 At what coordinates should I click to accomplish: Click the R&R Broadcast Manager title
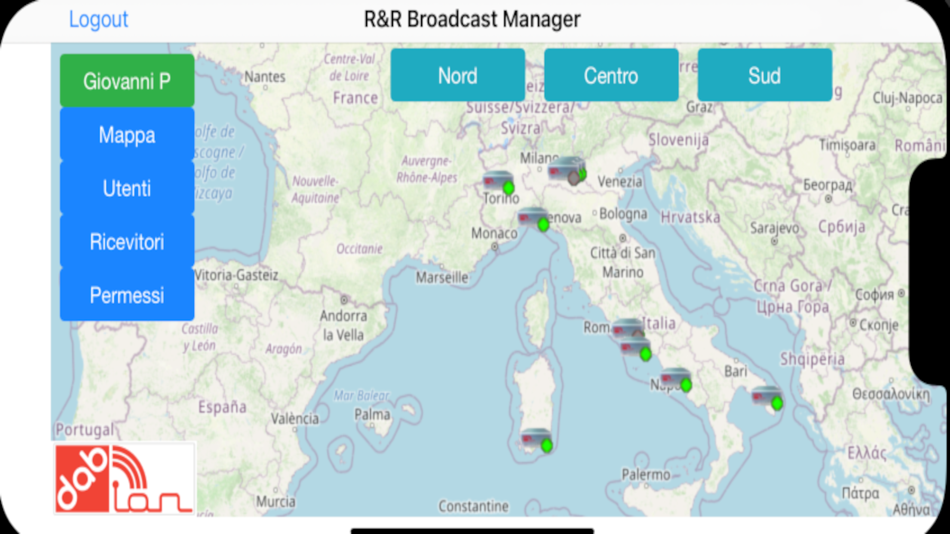pos(472,19)
